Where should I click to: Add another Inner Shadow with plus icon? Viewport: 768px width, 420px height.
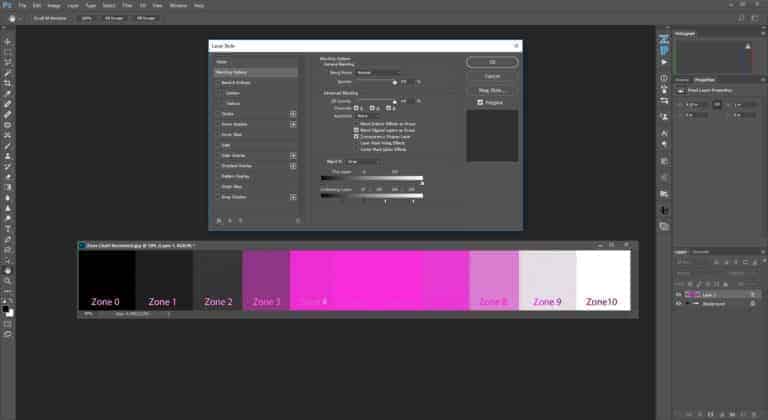pyautogui.click(x=293, y=125)
